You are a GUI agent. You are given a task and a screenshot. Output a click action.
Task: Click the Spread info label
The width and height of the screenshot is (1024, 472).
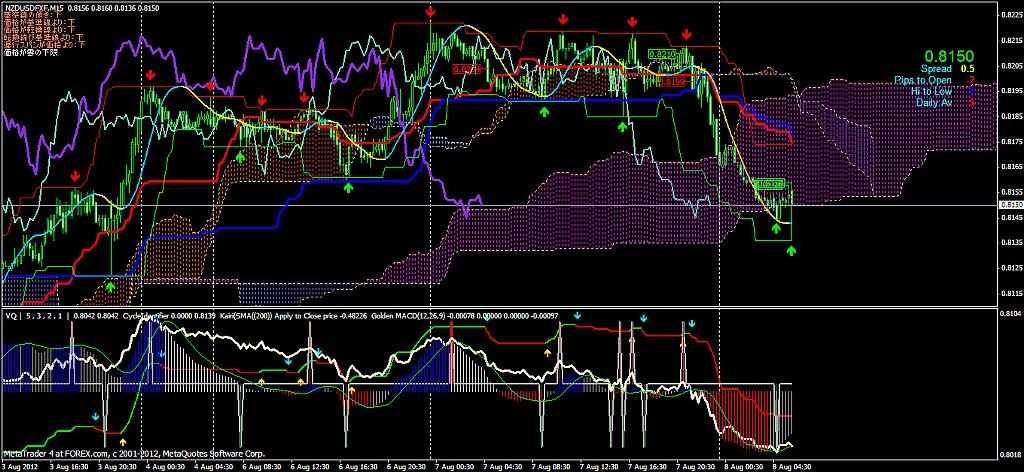tap(936, 69)
